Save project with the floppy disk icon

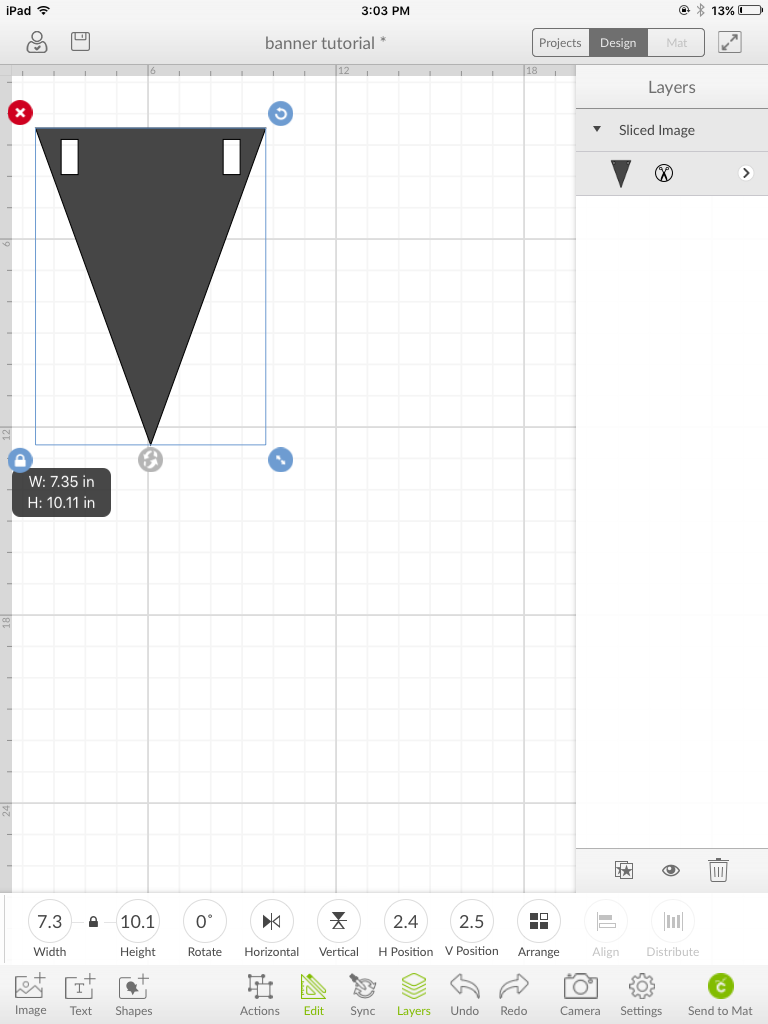point(80,42)
